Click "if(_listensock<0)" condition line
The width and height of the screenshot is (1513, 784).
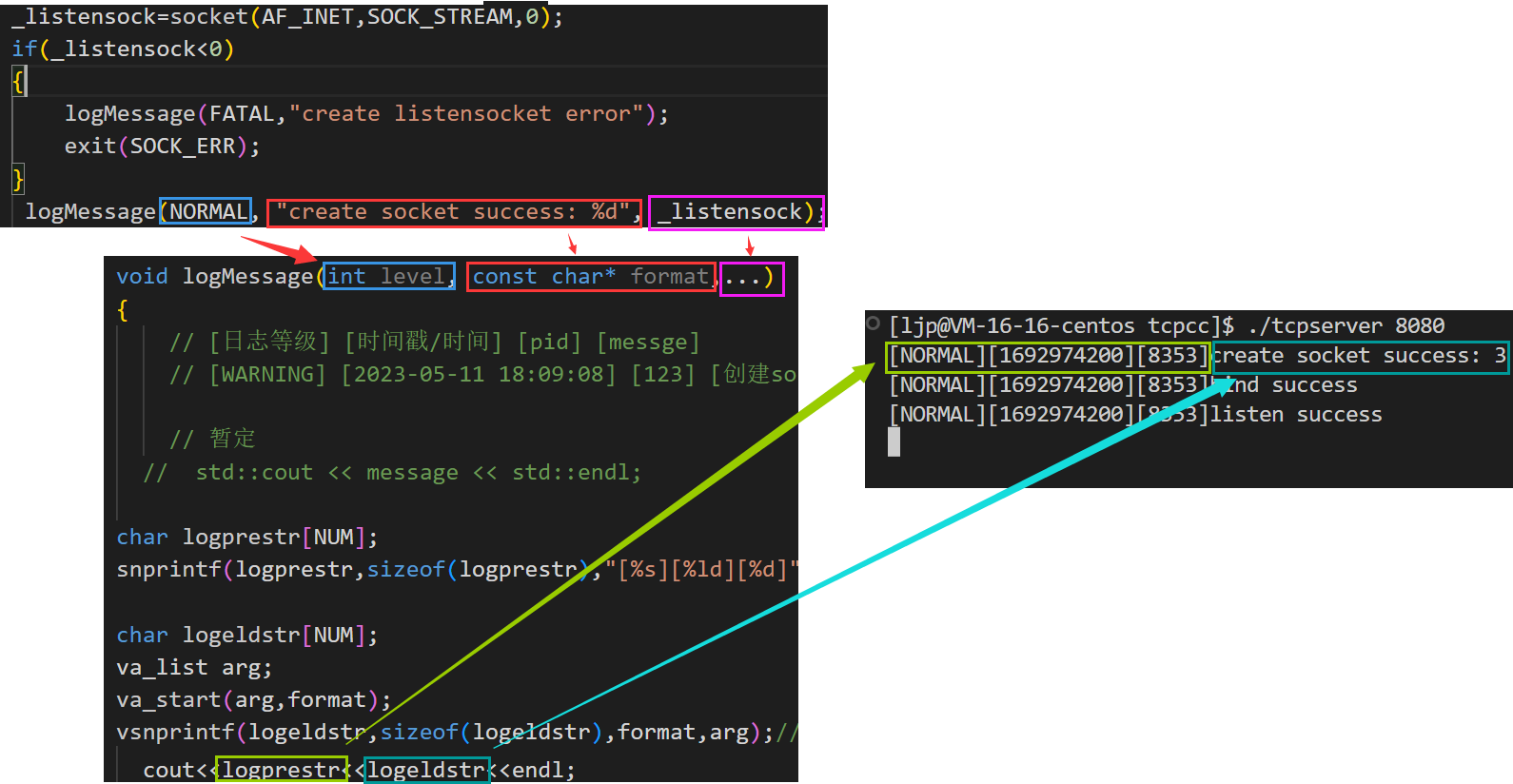point(123,49)
